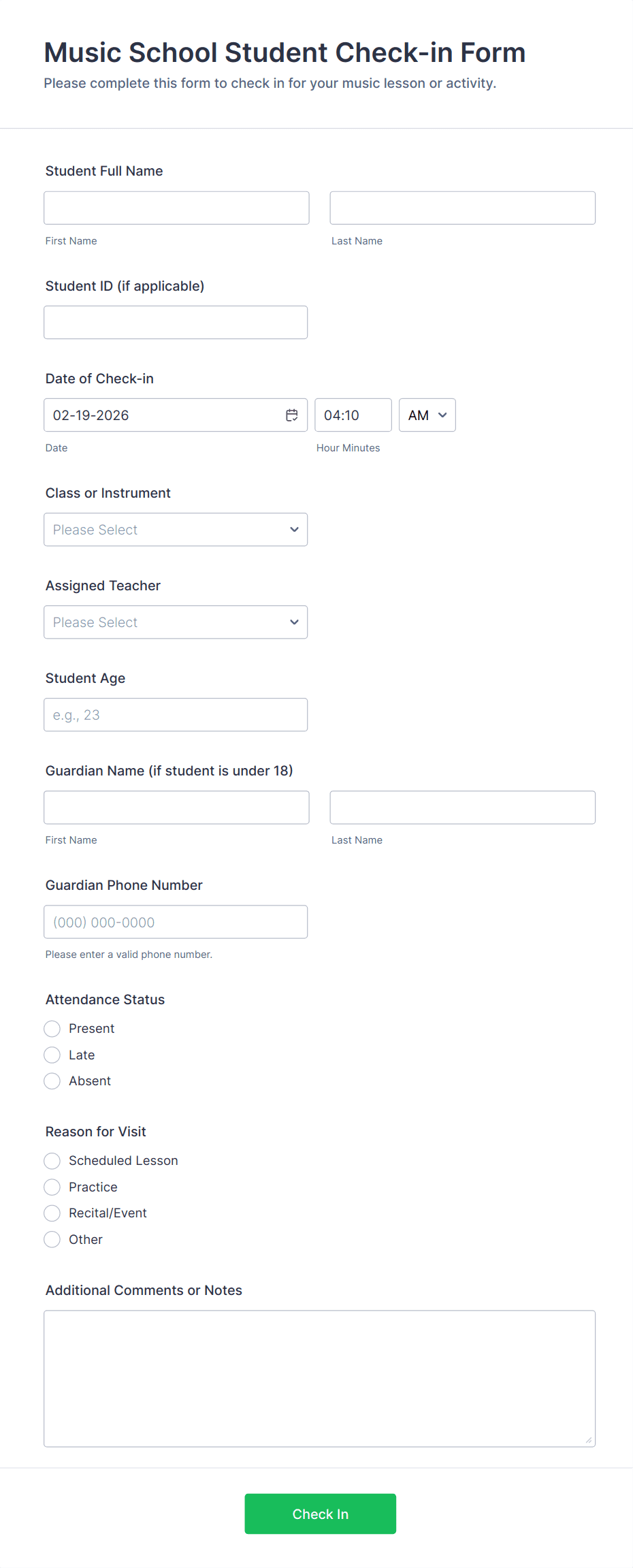Image resolution: width=633 pixels, height=1568 pixels.
Task: Open the AM/PM selector
Action: tap(427, 415)
